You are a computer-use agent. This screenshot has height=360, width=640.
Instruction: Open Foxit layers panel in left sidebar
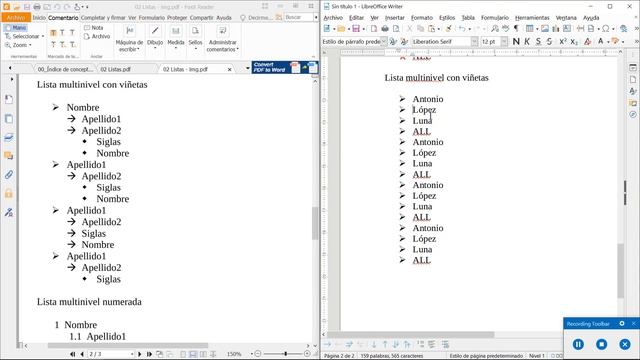(9, 137)
